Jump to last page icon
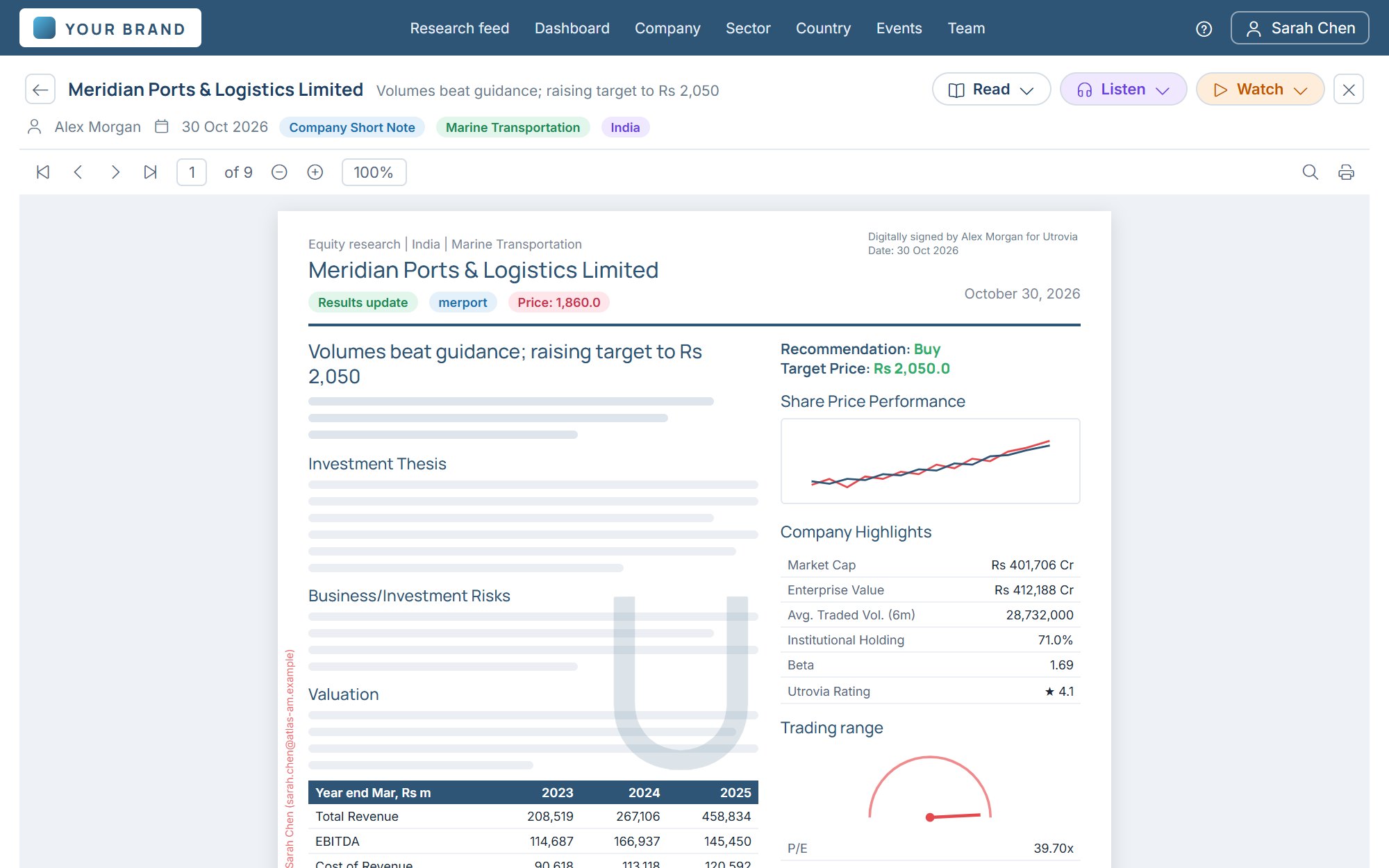The image size is (1389, 868). tap(151, 172)
